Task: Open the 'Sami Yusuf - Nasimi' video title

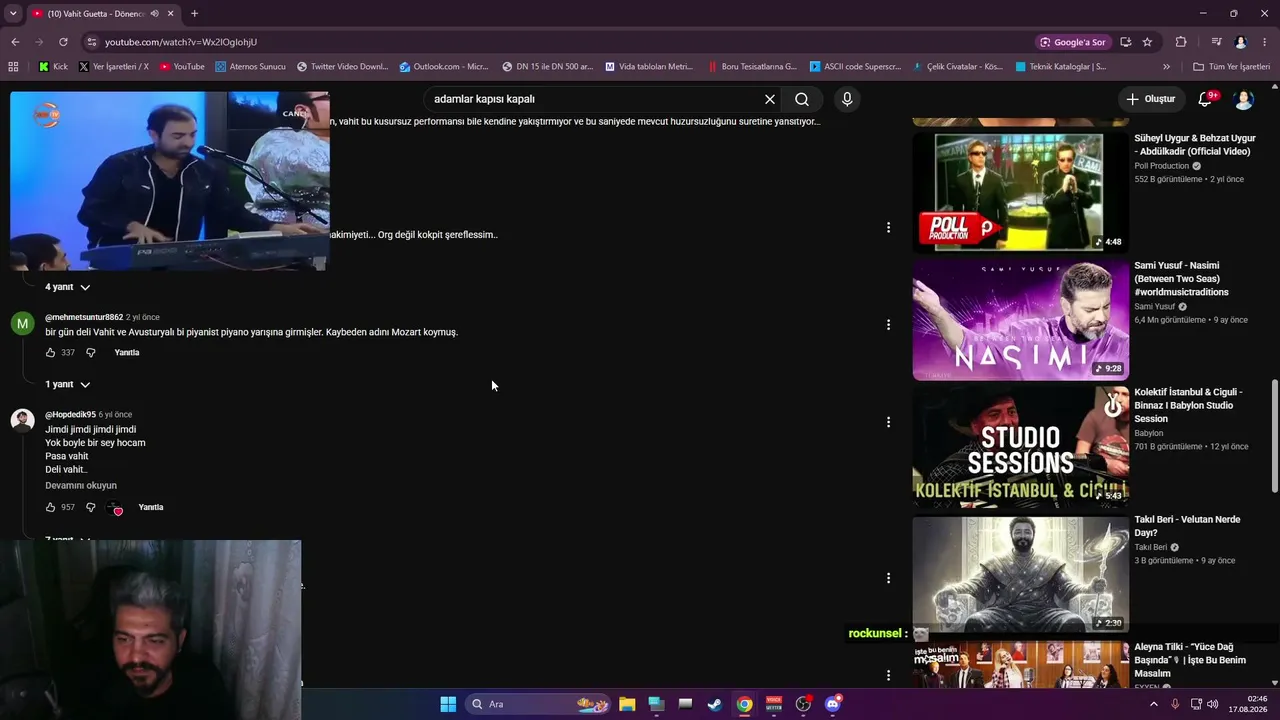Action: click(1181, 279)
